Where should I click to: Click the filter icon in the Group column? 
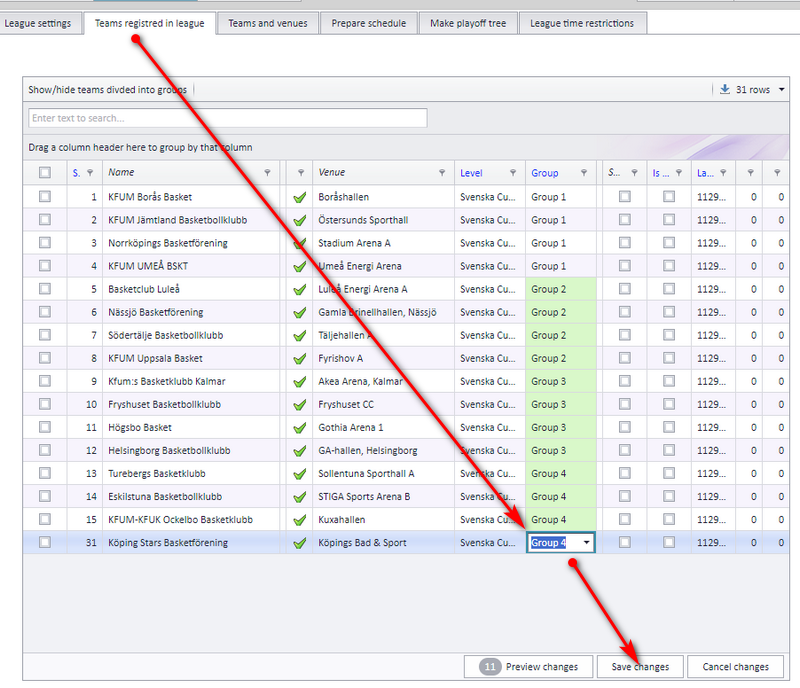point(584,173)
